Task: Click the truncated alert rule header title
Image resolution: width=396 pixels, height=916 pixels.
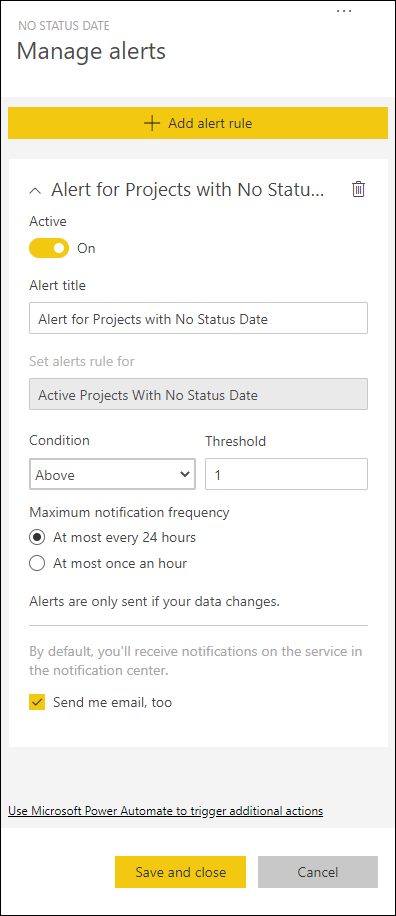Action: tap(187, 189)
